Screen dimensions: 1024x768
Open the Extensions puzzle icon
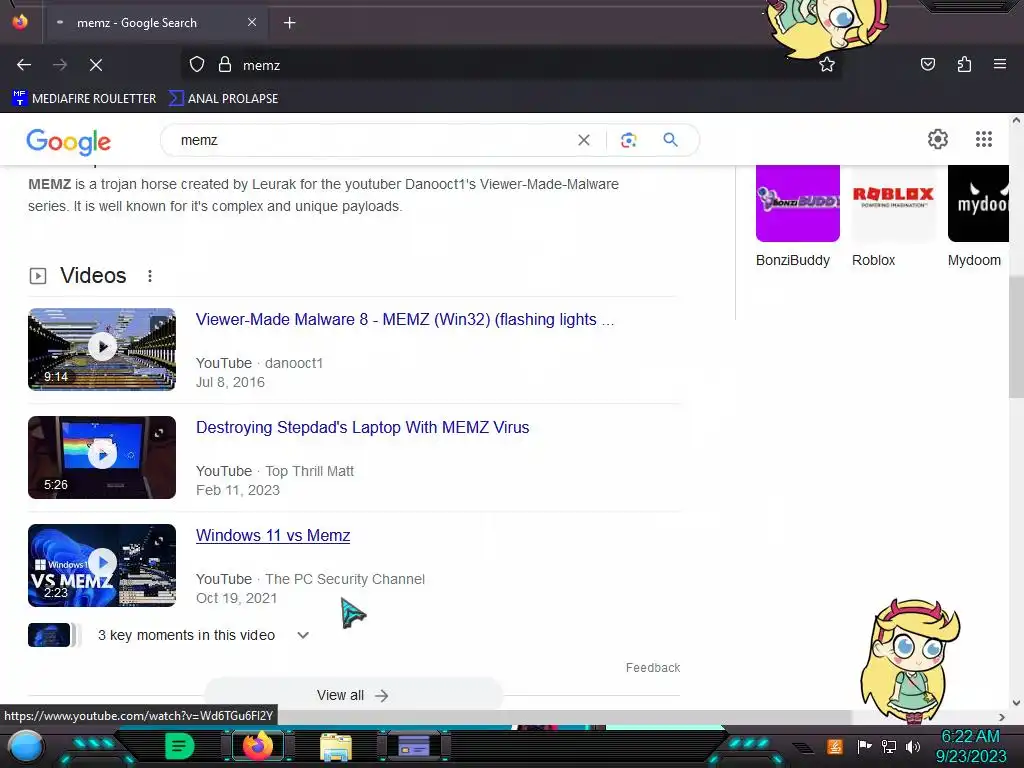[x=964, y=64]
